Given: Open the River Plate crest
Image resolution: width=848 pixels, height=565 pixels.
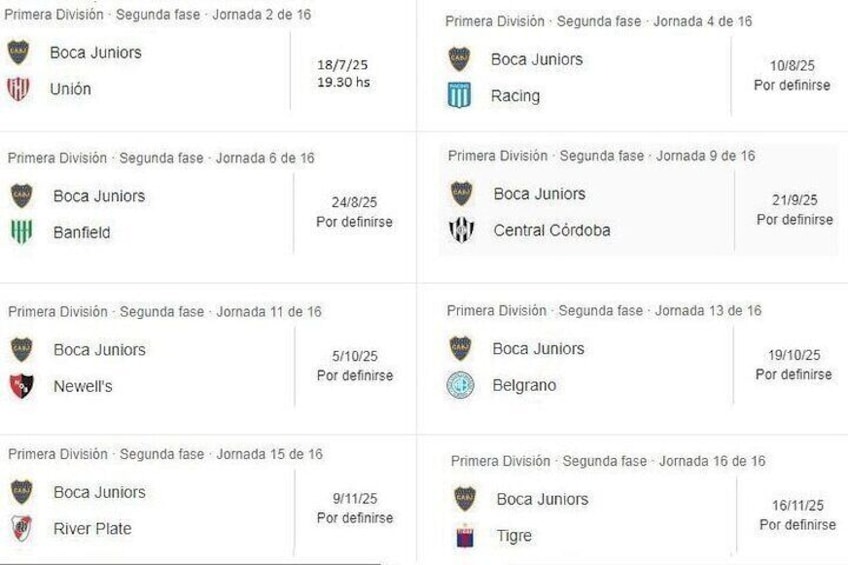Looking at the screenshot, I should click(x=21, y=528).
